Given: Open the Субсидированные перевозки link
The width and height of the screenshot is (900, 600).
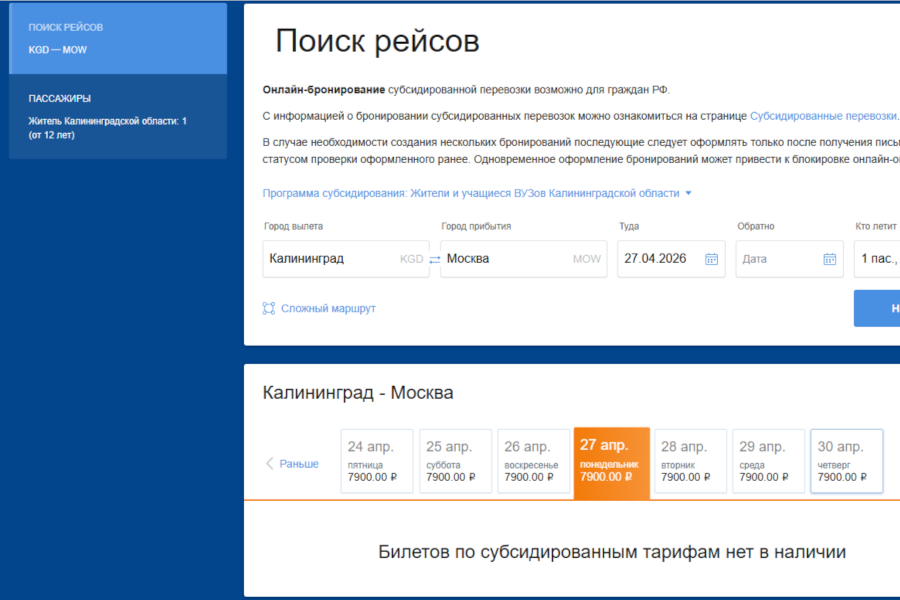Looking at the screenshot, I should [x=823, y=116].
